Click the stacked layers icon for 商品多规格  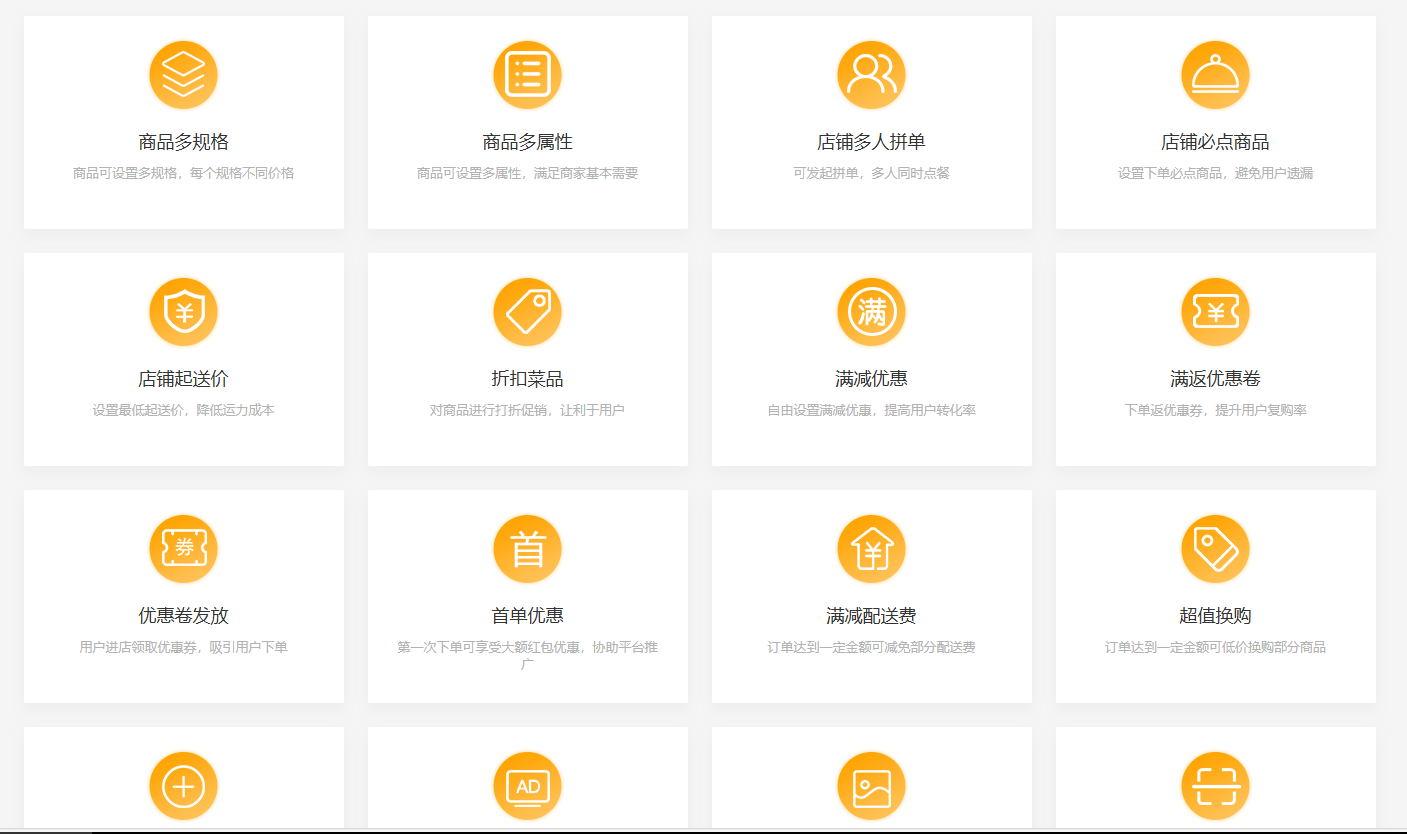pyautogui.click(x=183, y=75)
